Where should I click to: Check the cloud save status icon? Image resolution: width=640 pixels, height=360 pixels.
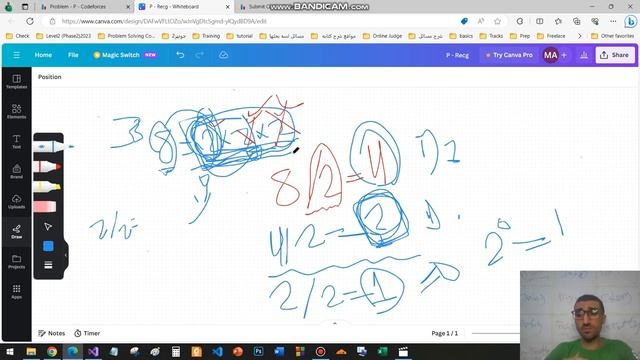tap(223, 55)
